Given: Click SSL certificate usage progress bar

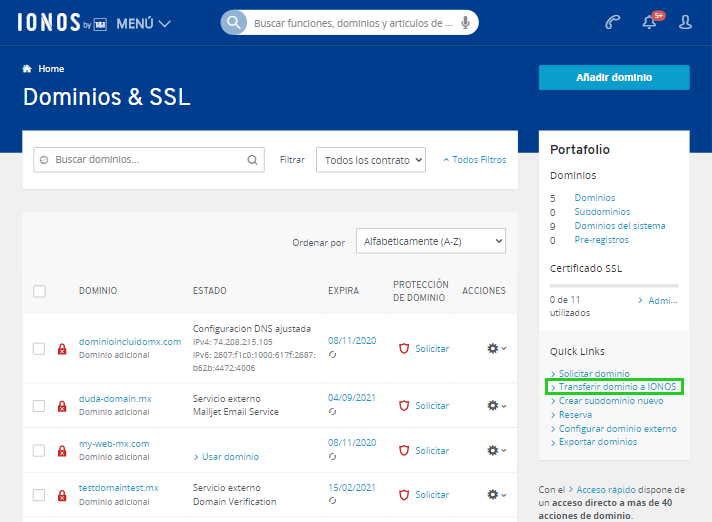Looking at the screenshot, I should [614, 286].
